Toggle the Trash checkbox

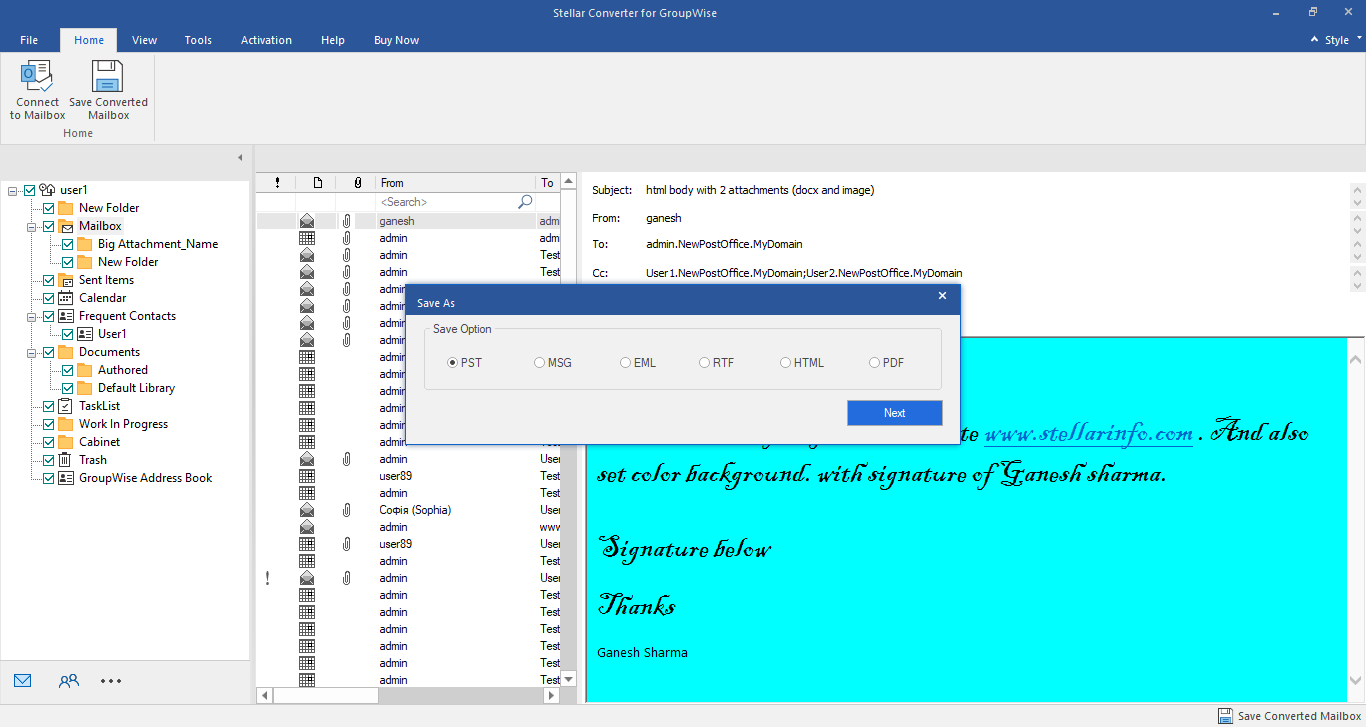(x=48, y=460)
